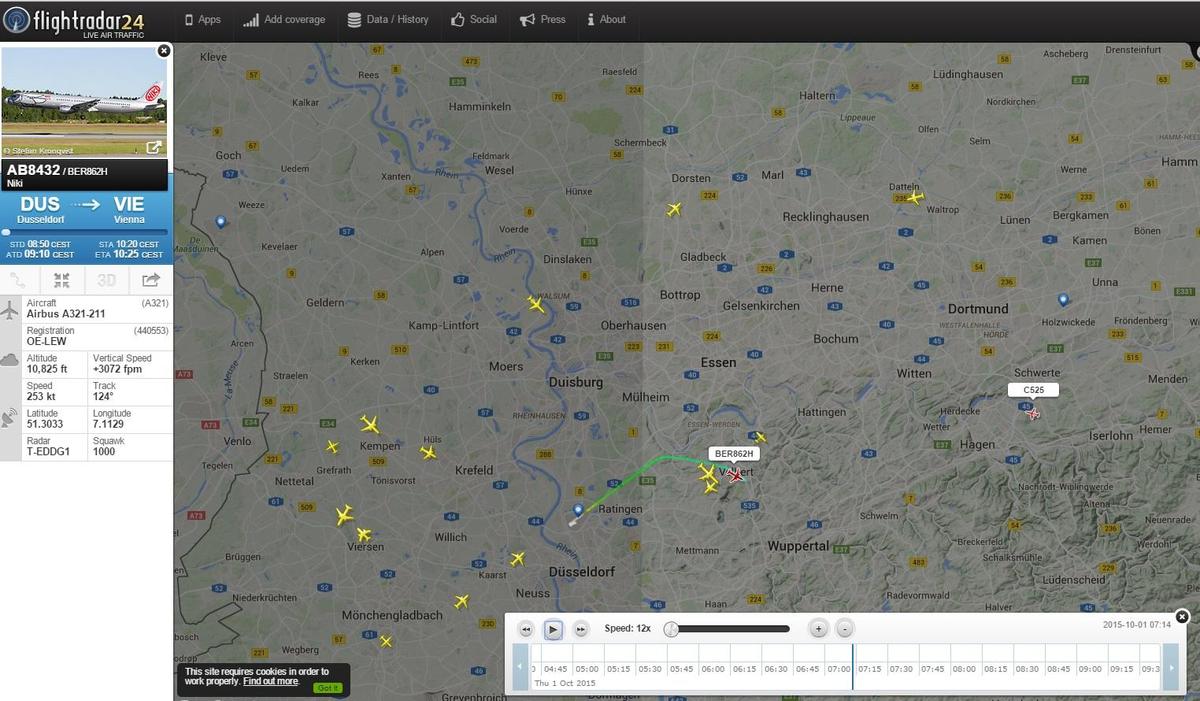Image resolution: width=1200 pixels, height=701 pixels.
Task: Click the VIE arrival airport code
Action: (x=129, y=204)
